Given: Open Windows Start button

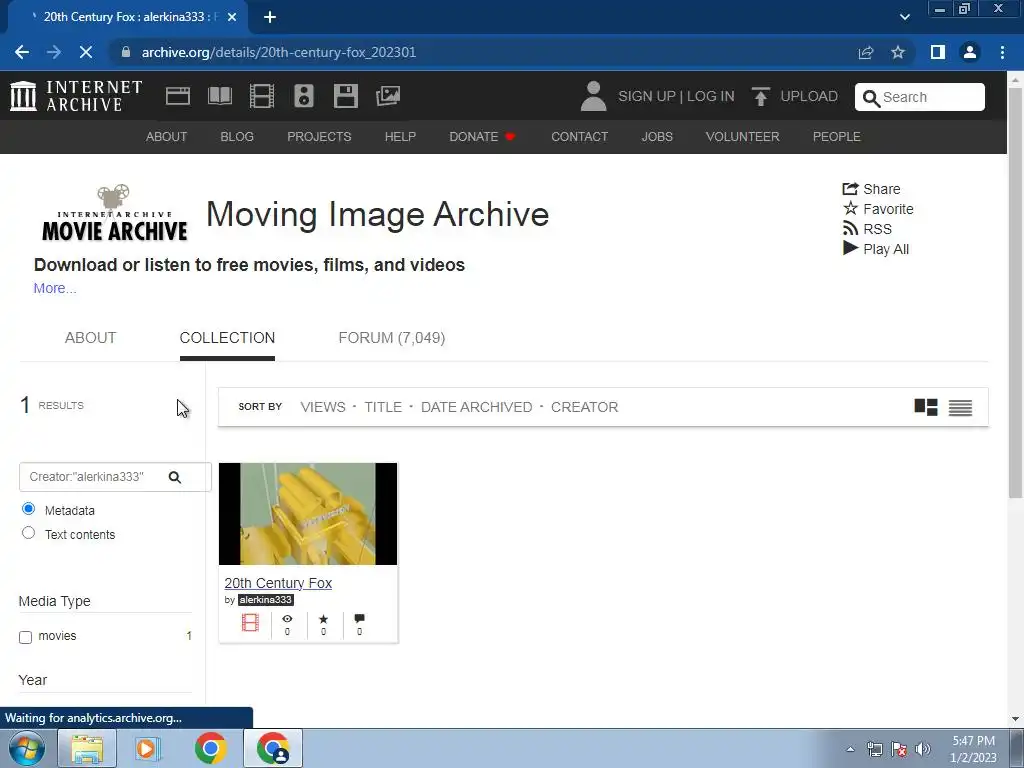Looking at the screenshot, I should click(25, 748).
